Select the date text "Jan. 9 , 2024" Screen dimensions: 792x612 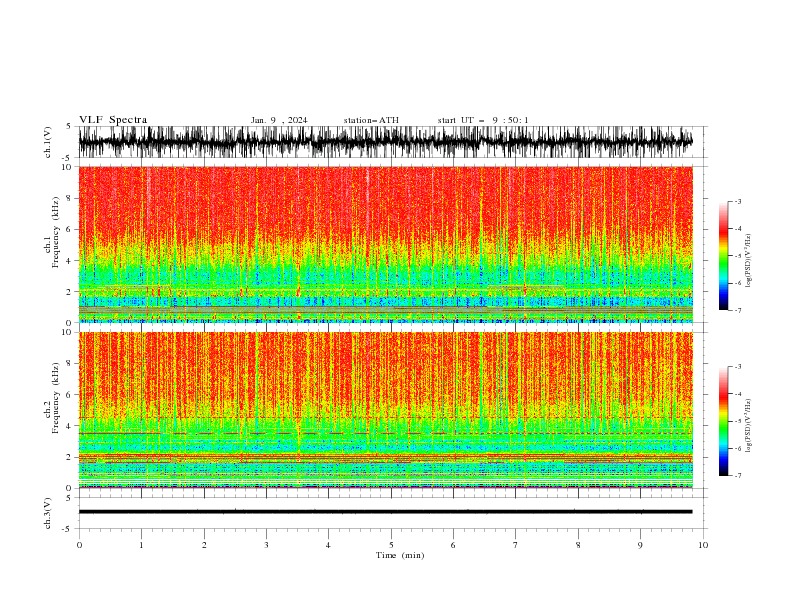tap(279, 120)
